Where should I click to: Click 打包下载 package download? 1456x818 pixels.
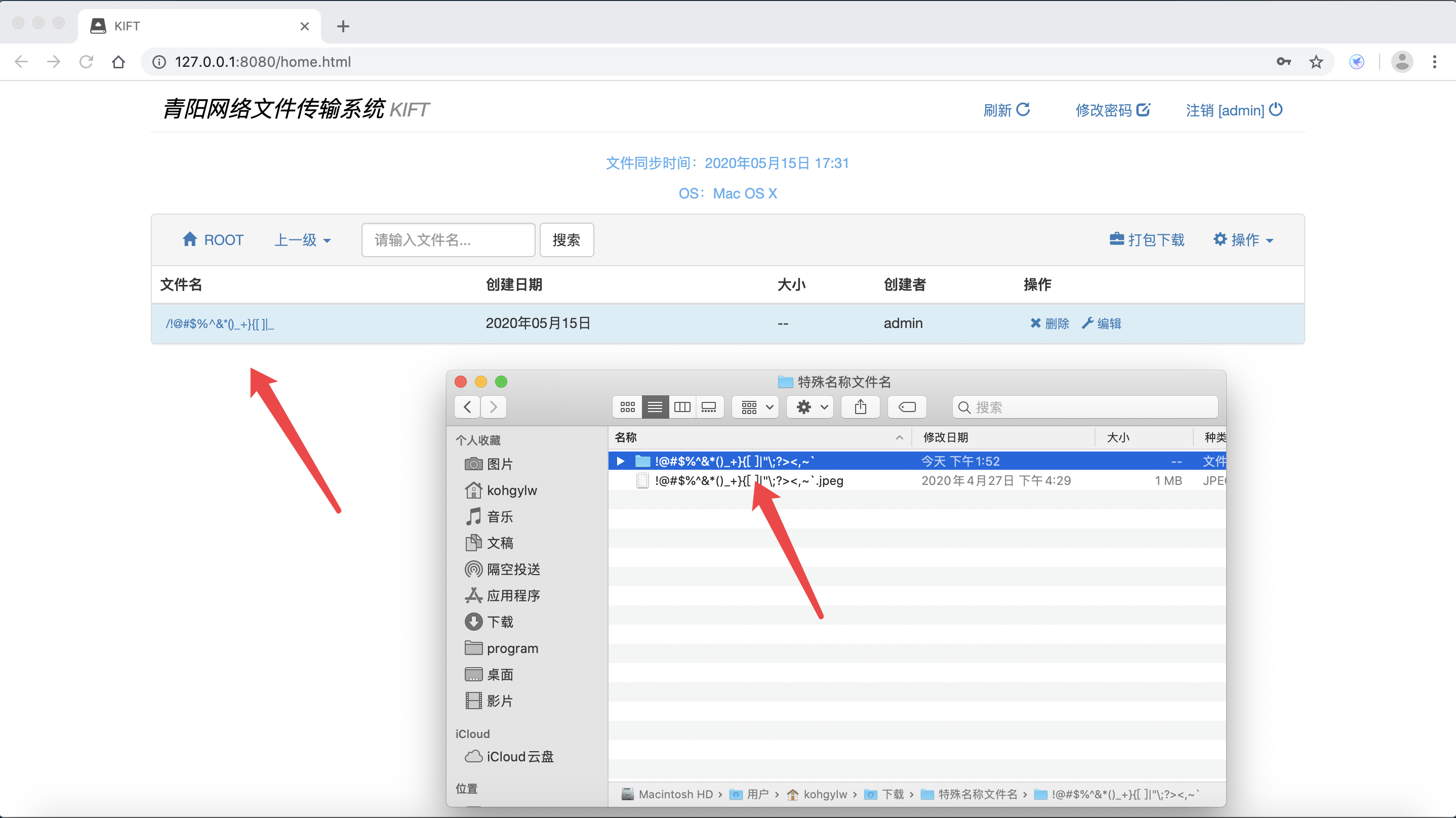1147,240
